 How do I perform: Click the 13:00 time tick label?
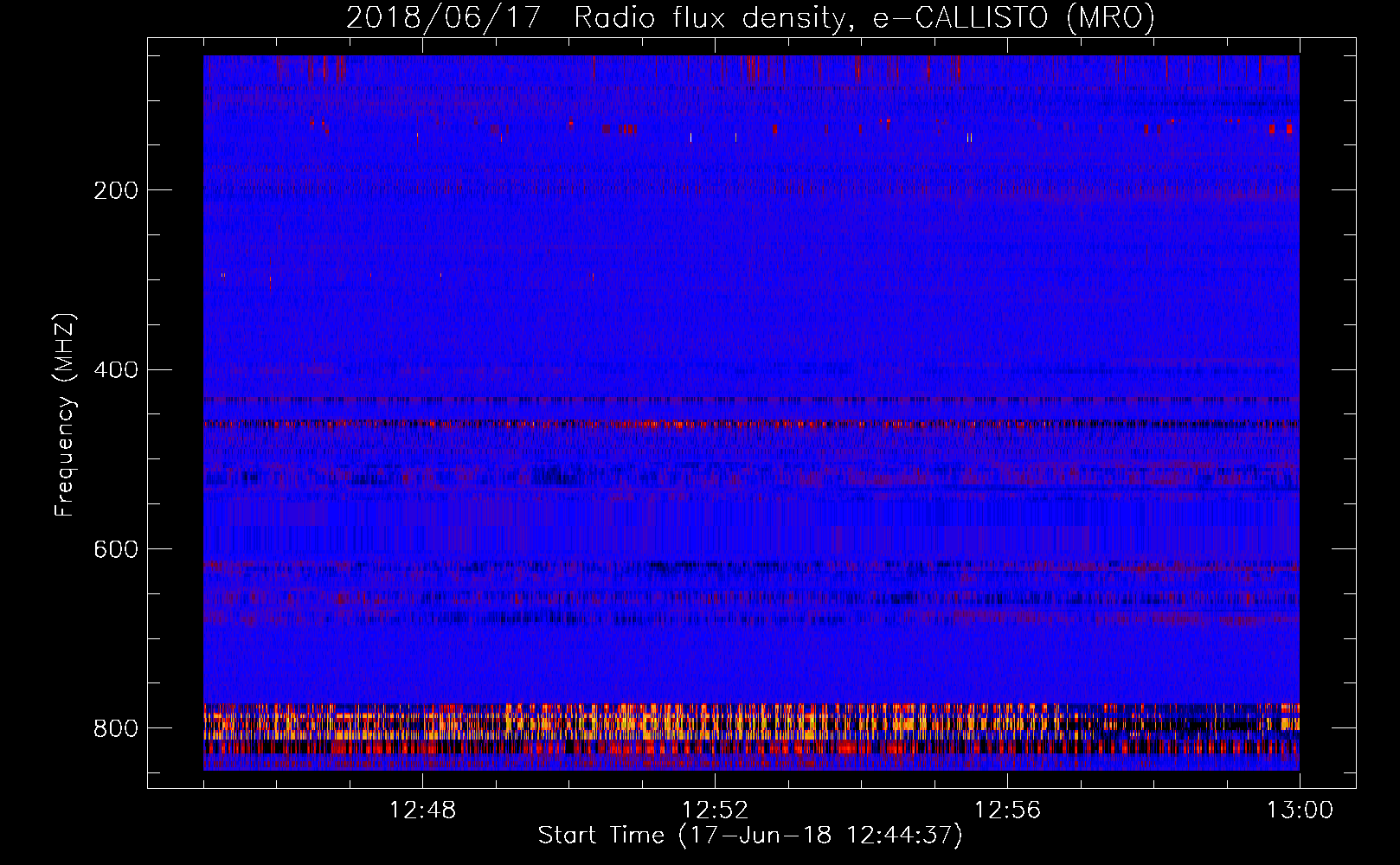point(1300,811)
